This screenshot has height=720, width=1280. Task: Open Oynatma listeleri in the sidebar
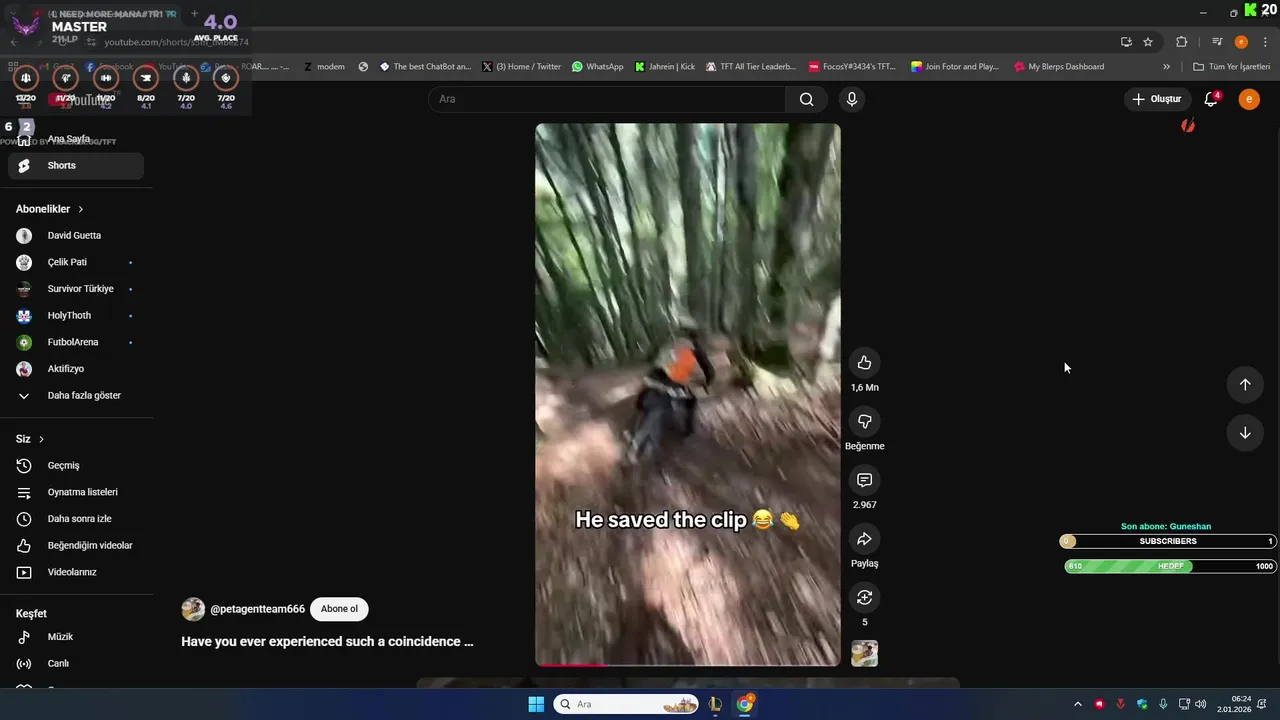coord(76,492)
